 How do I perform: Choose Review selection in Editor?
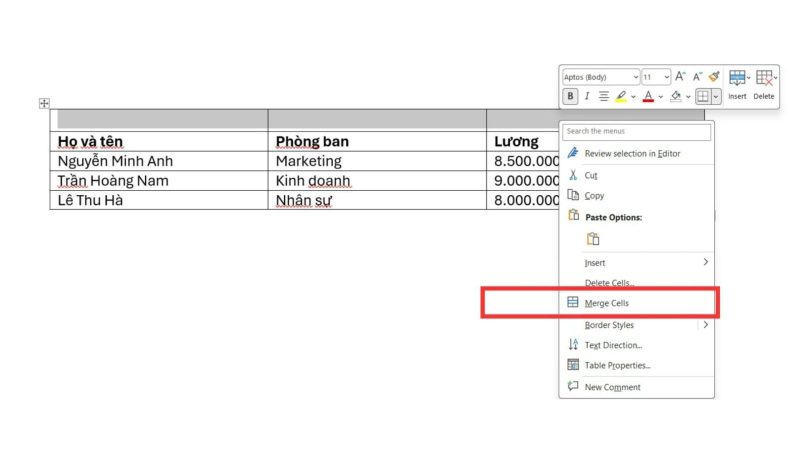[x=637, y=154]
